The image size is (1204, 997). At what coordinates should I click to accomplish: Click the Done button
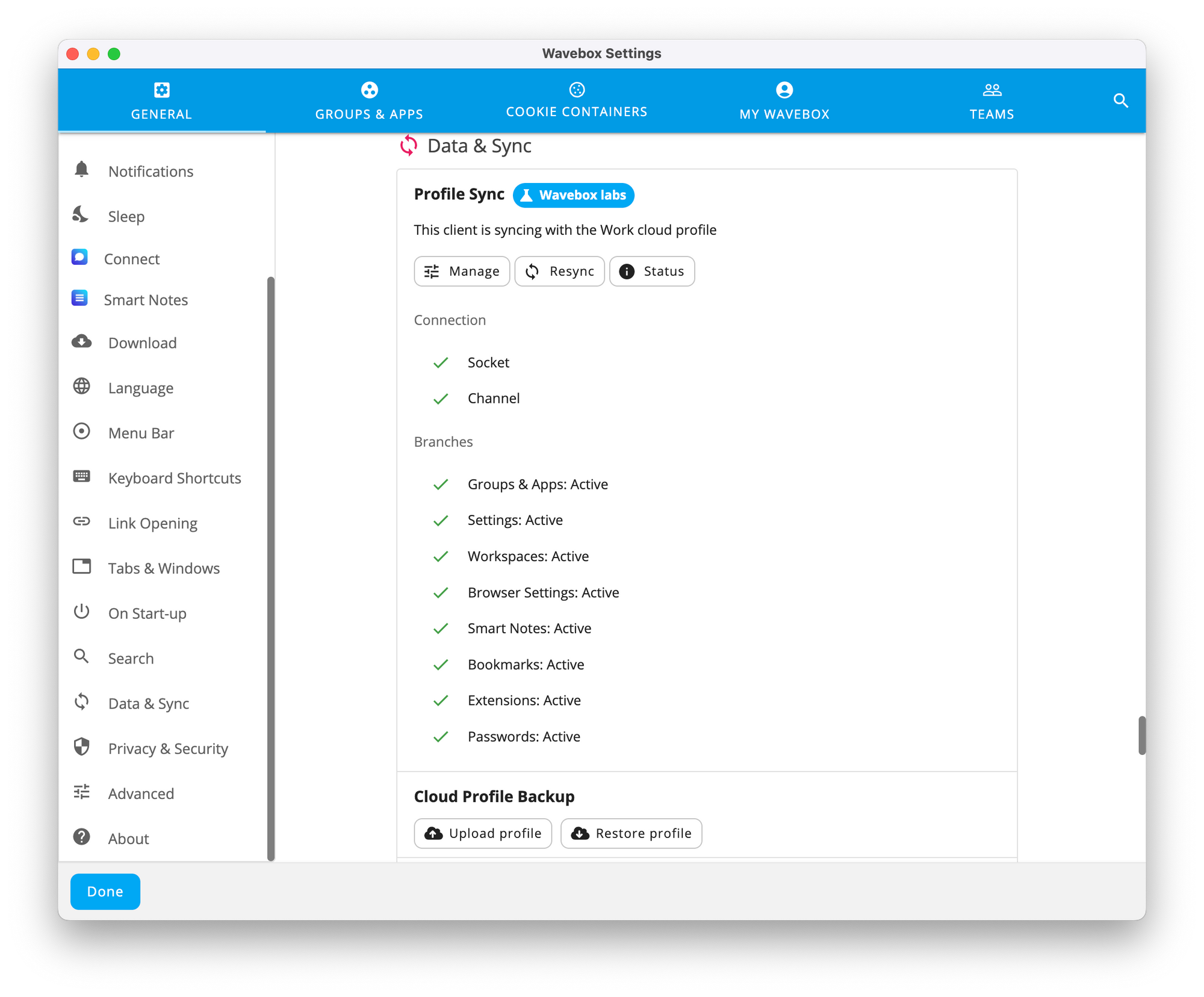[105, 891]
